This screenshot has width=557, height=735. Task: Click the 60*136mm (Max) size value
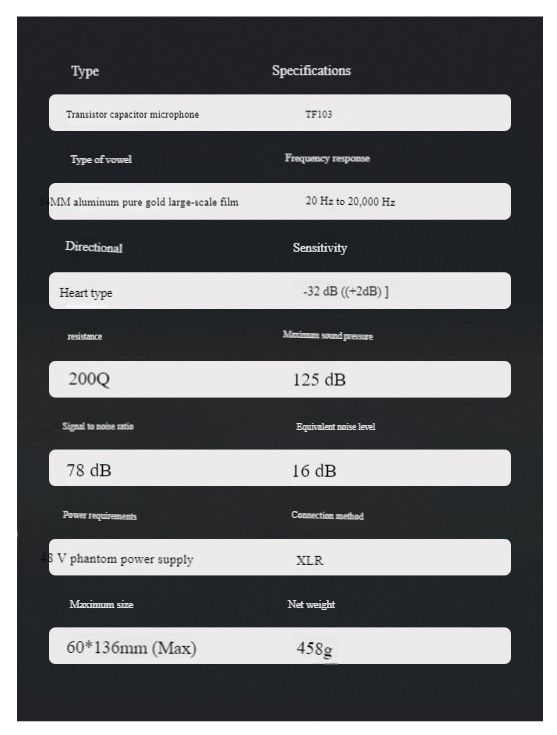tap(131, 648)
